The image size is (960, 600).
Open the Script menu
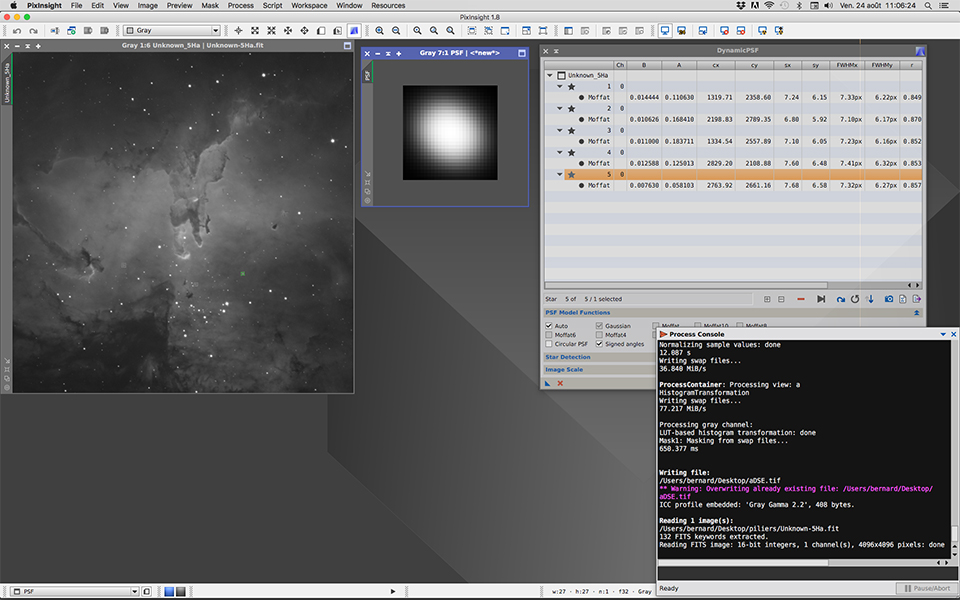[x=272, y=6]
